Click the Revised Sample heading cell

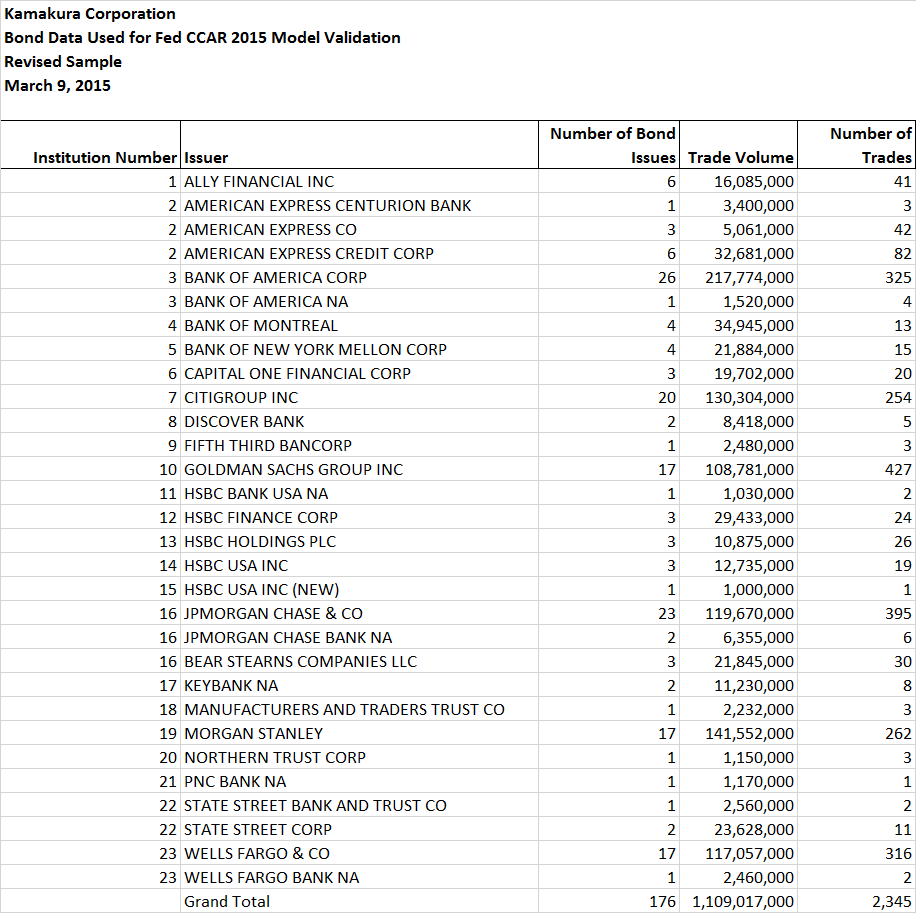(x=63, y=61)
